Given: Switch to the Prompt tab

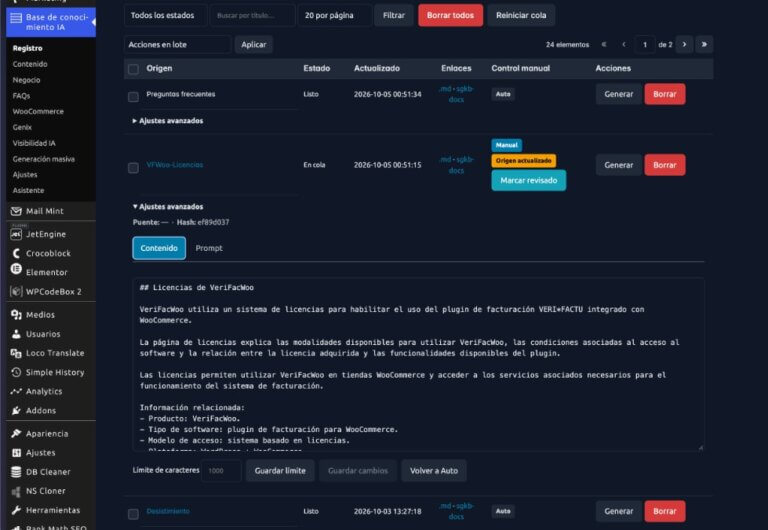Looking at the screenshot, I should pyautogui.click(x=209, y=248).
